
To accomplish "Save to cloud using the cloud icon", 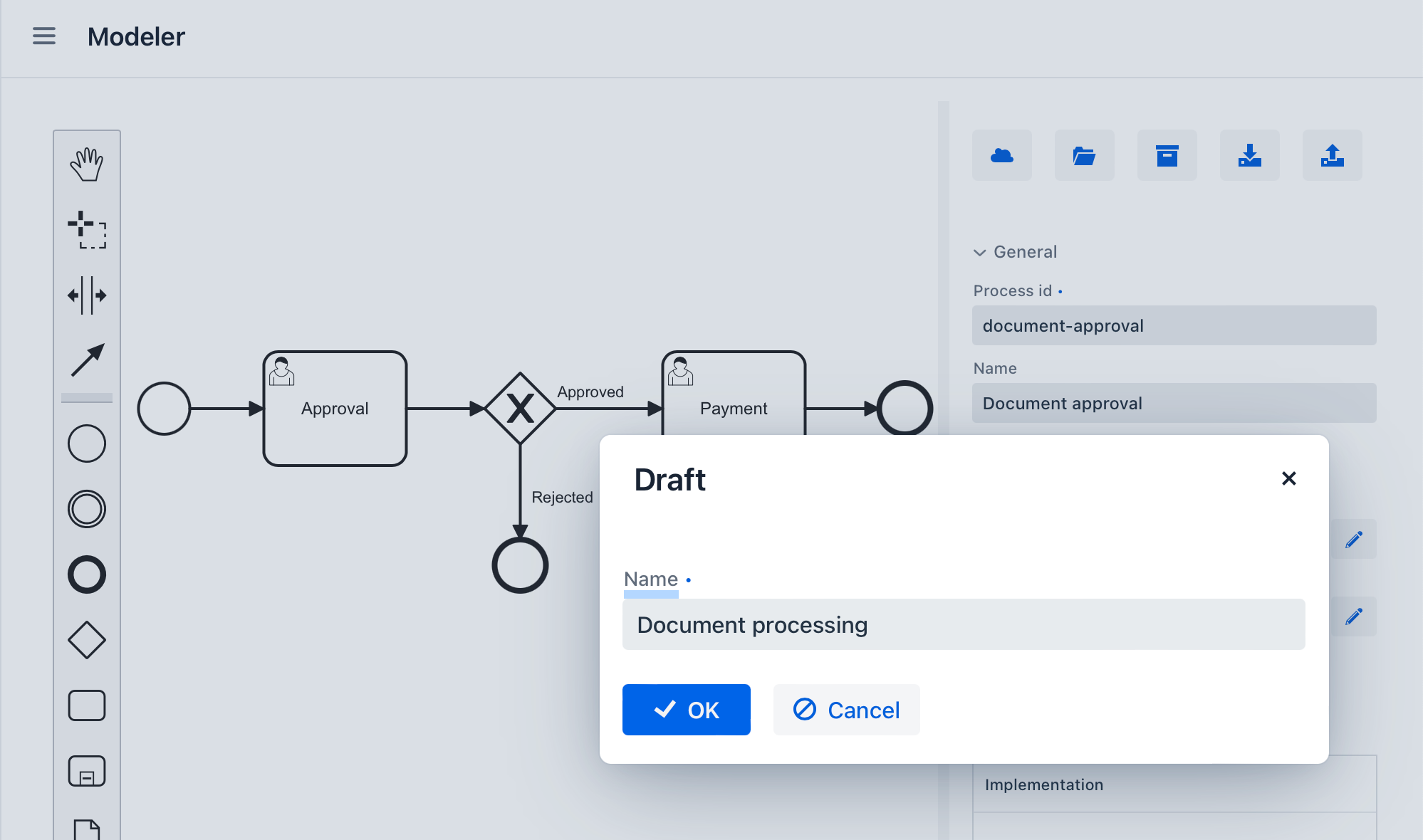I will [x=1002, y=155].
